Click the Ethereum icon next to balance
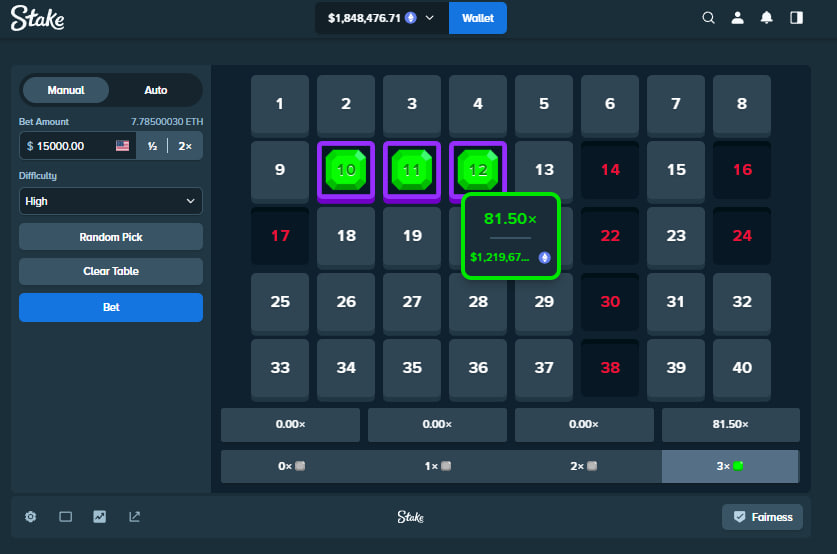Screen dimensions: 837x554 point(410,18)
